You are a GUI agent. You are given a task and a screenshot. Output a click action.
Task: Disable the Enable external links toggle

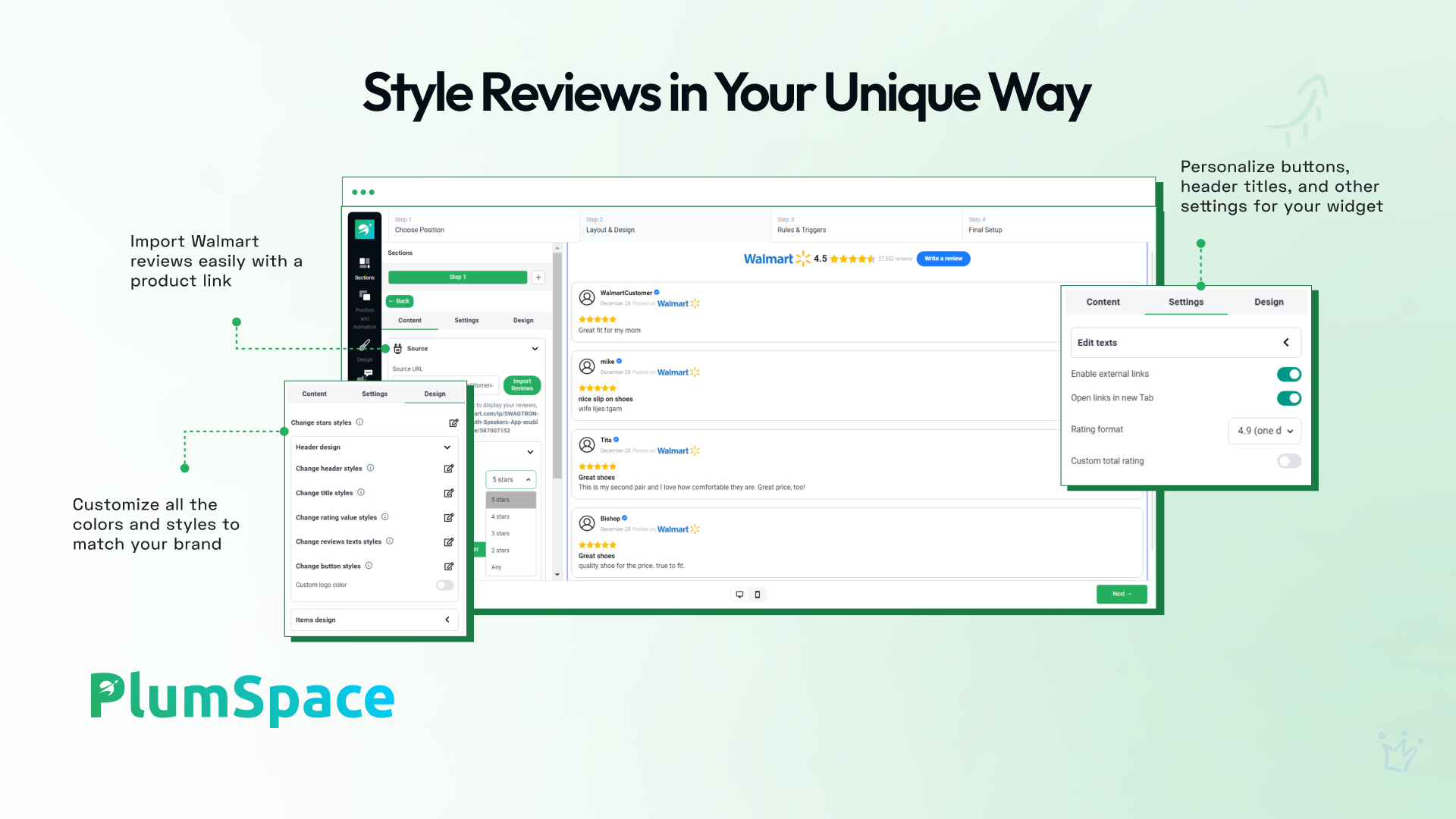point(1288,375)
